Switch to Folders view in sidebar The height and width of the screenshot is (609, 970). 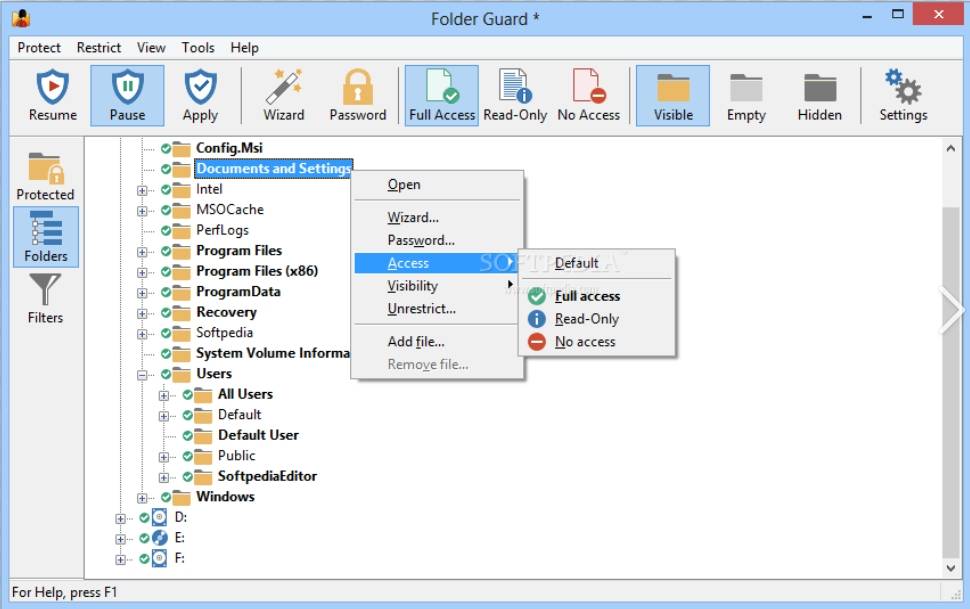46,236
